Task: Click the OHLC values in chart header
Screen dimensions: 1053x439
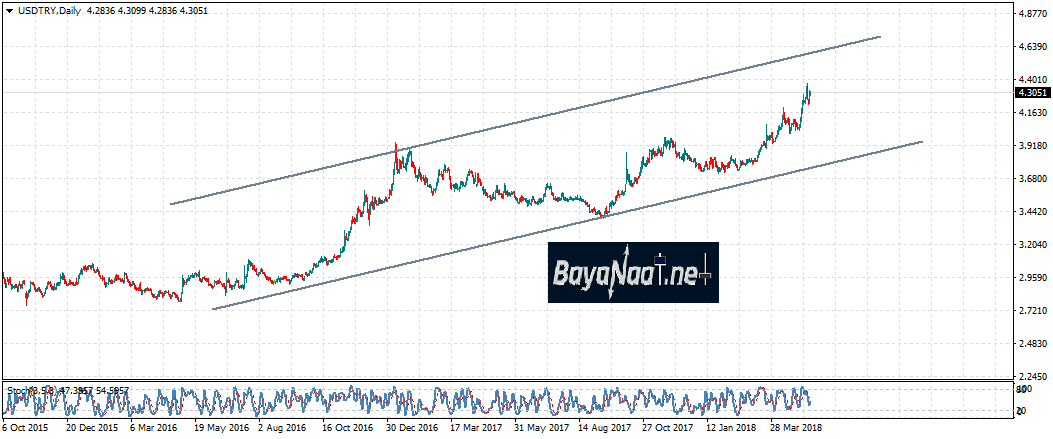Action: pos(138,8)
